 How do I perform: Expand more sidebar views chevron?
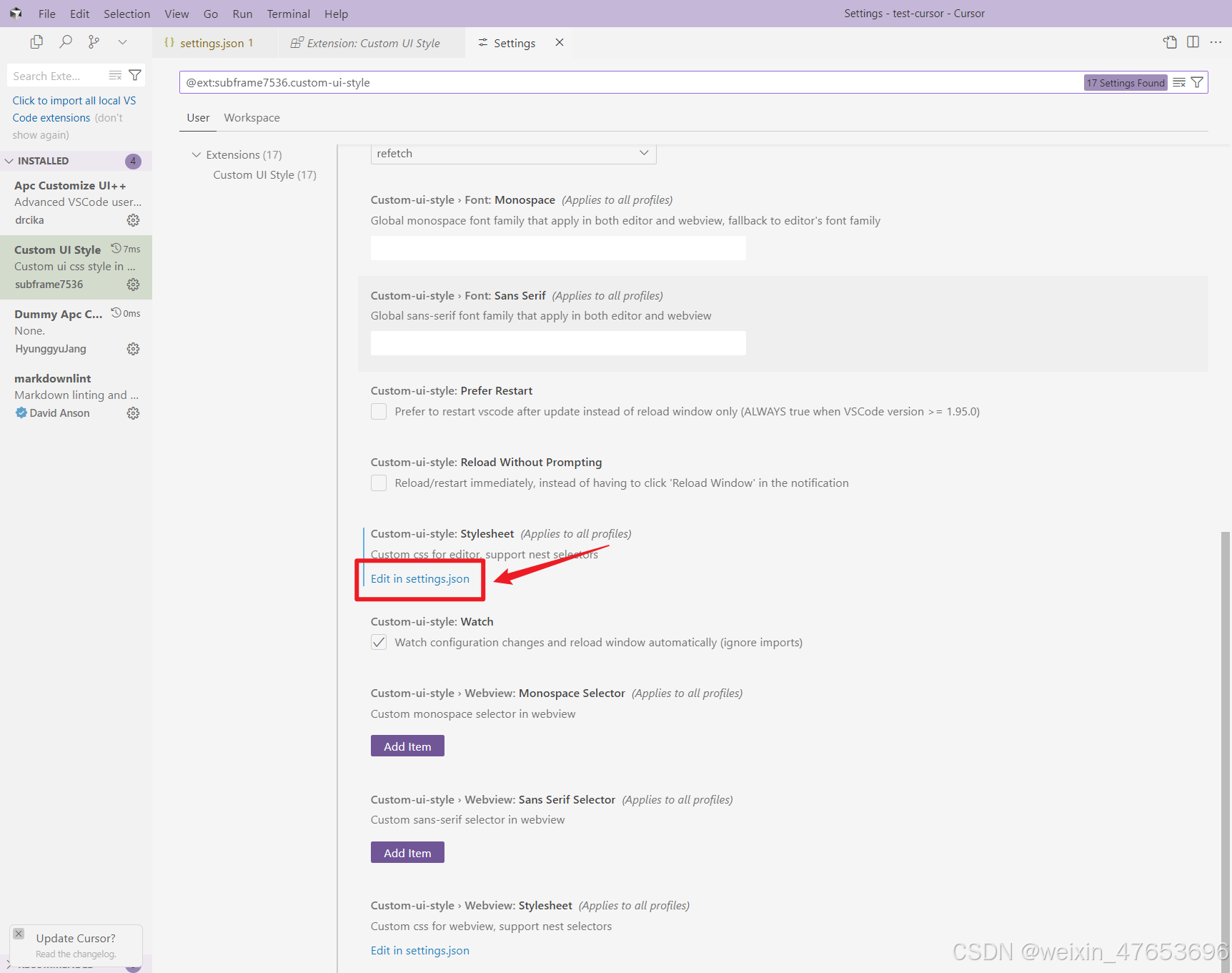pos(123,42)
